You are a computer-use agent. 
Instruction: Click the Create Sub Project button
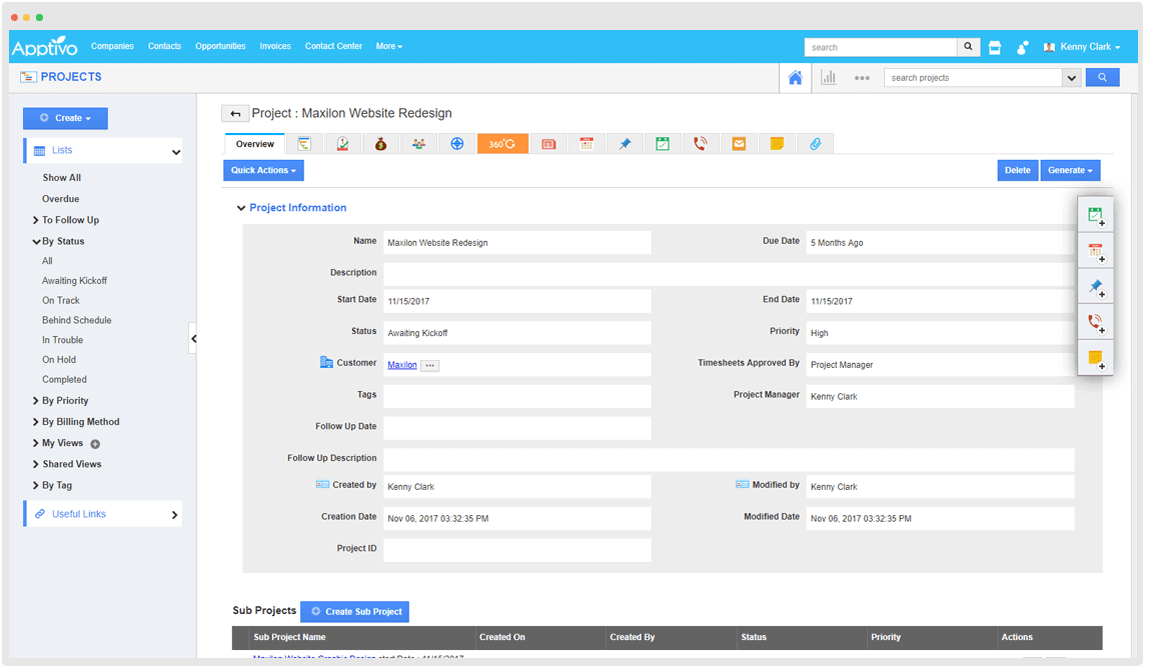355,612
